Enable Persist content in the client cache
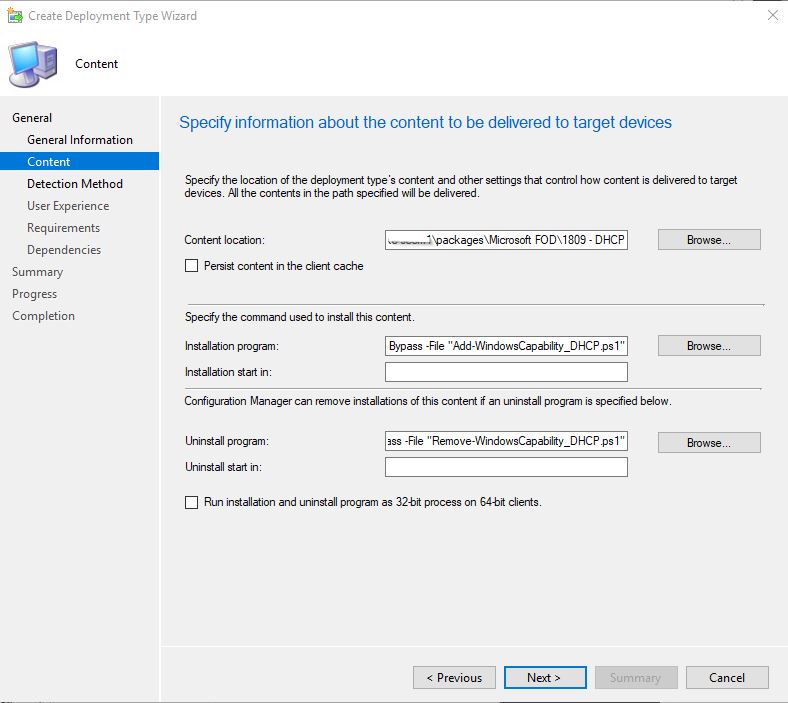 coord(191,266)
